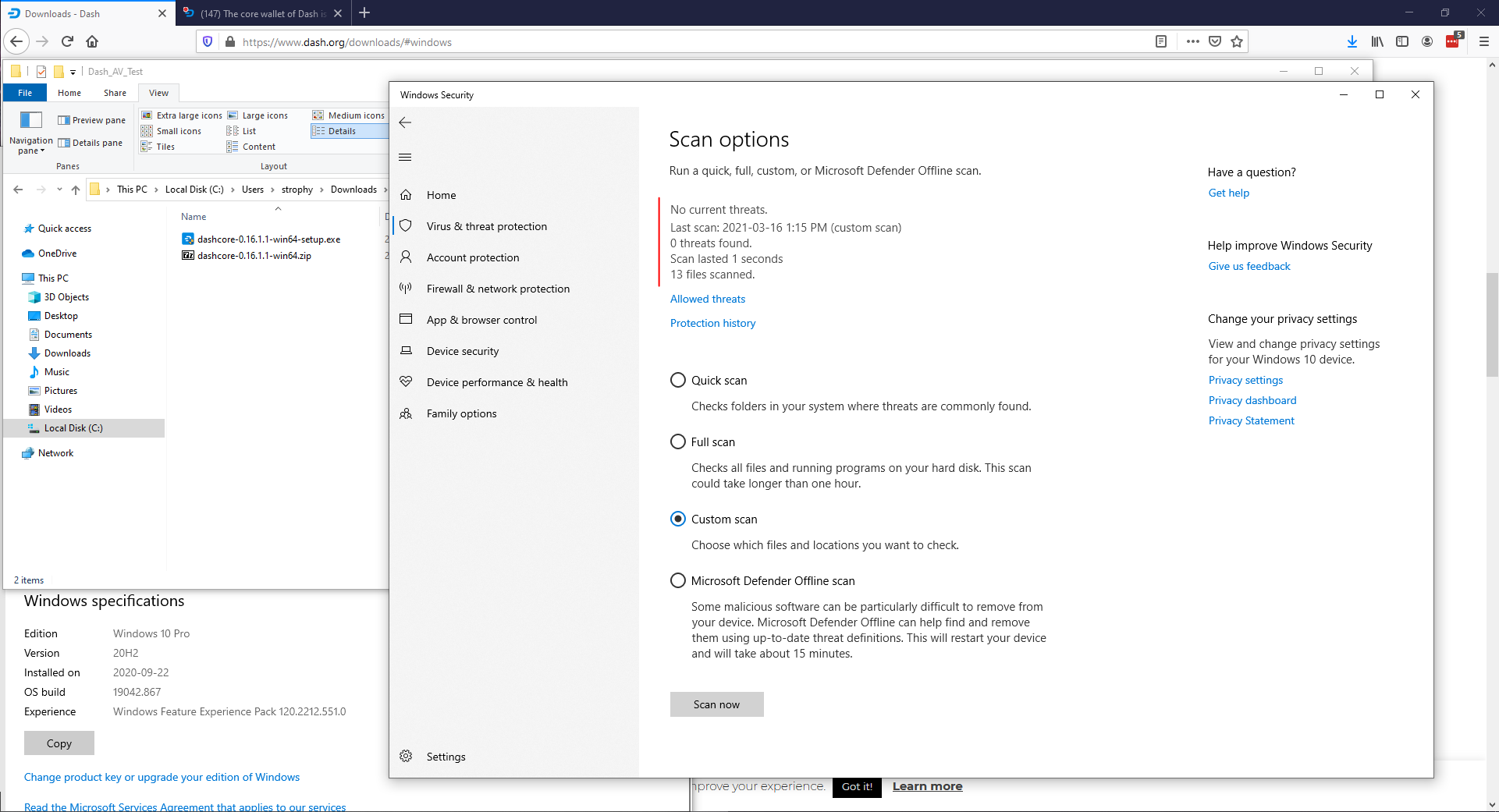This screenshot has width=1499, height=812.
Task: Expand breadcrumb chevron after This PC
Action: pyautogui.click(x=156, y=190)
